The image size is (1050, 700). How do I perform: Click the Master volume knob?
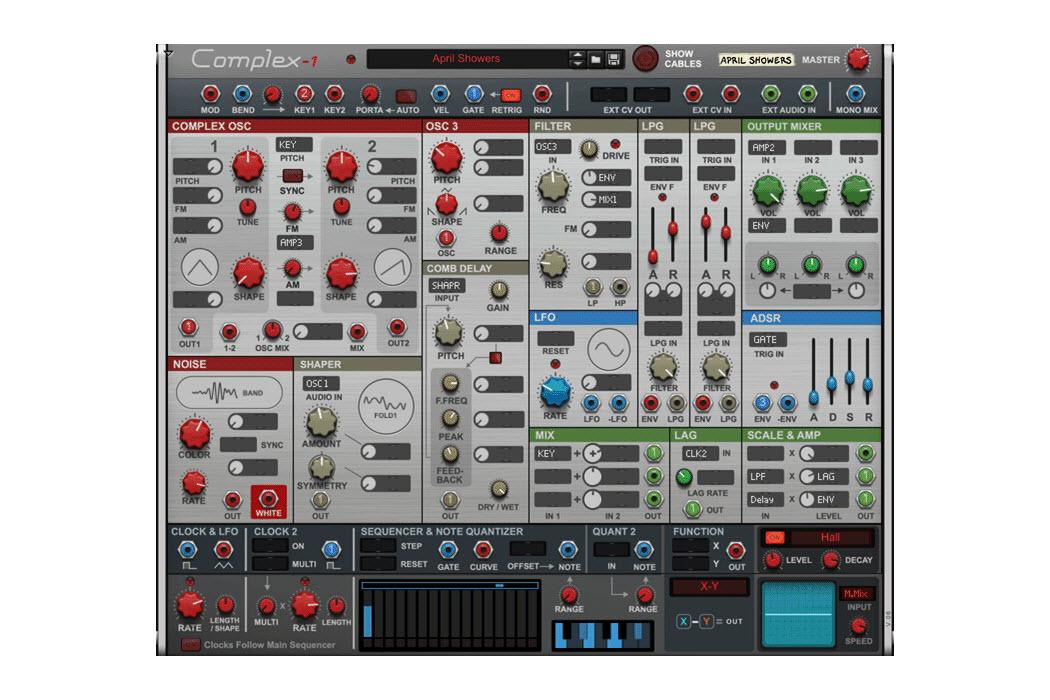[858, 59]
